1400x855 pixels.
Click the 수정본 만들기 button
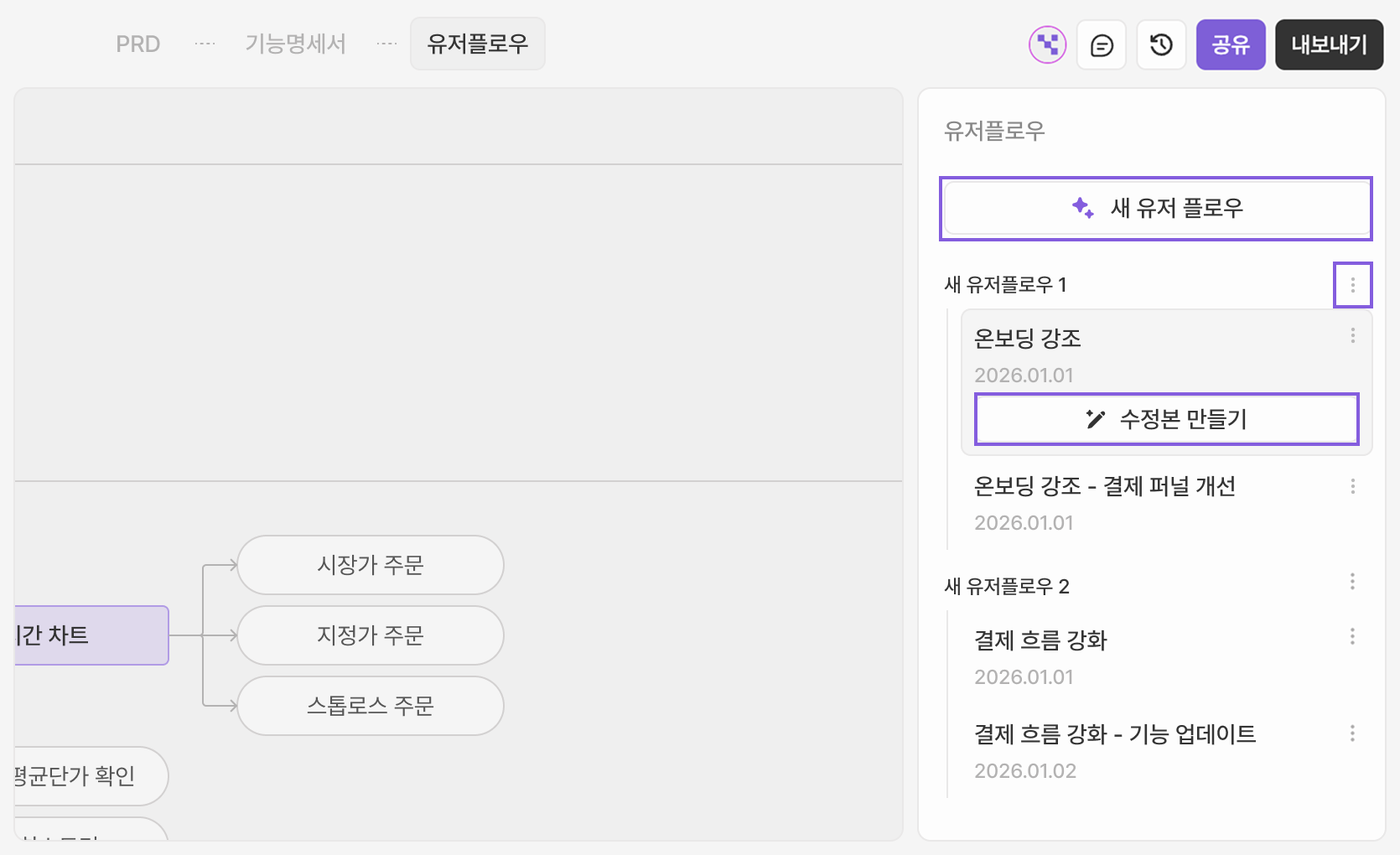click(x=1166, y=419)
